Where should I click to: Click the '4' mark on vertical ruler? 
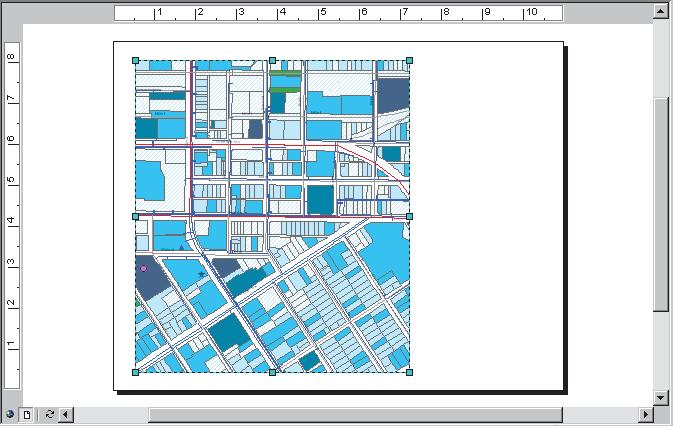pyautogui.click(x=11, y=221)
